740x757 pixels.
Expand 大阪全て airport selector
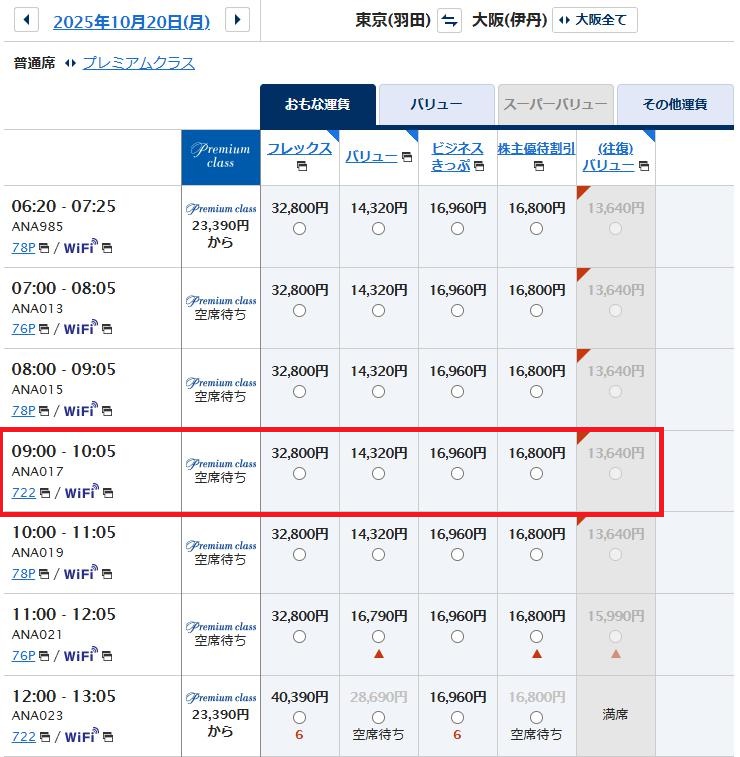tap(594, 20)
